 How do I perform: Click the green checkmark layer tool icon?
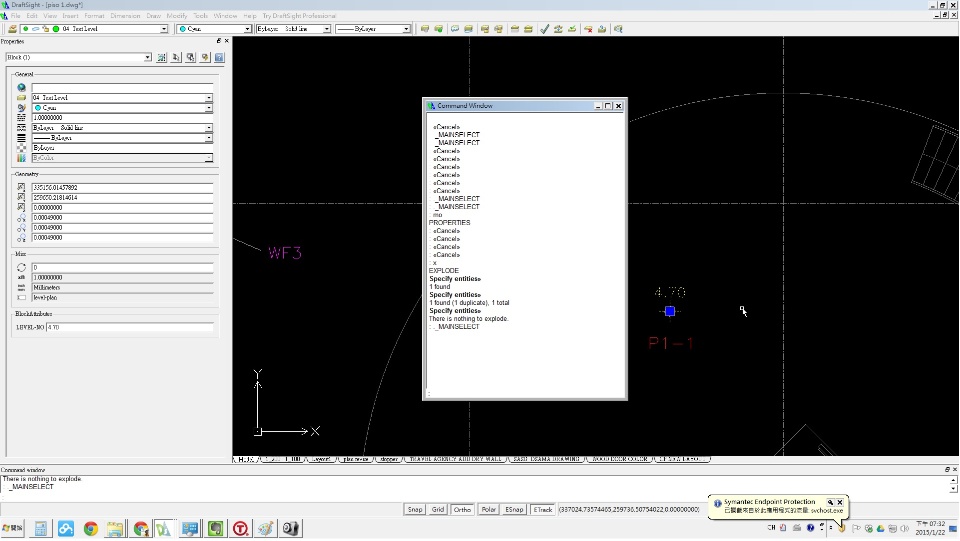pyautogui.click(x=544, y=29)
